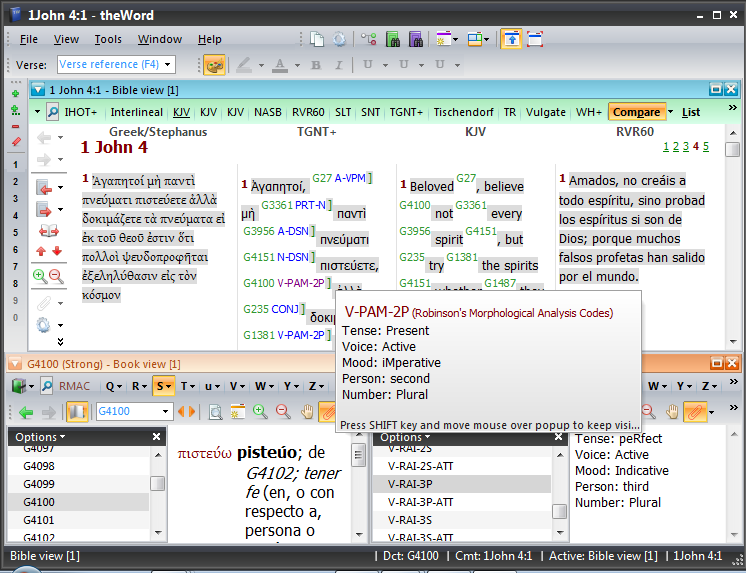Toggle the topic list panel icon
The image size is (746, 573).
point(77,412)
